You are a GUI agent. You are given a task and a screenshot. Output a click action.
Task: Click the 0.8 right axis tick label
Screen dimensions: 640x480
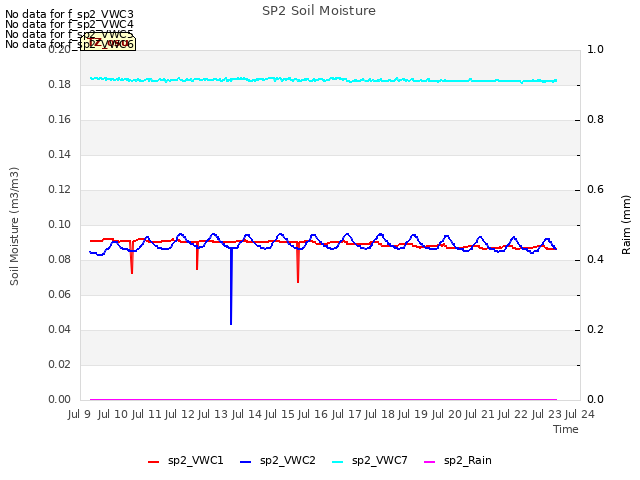[595, 120]
